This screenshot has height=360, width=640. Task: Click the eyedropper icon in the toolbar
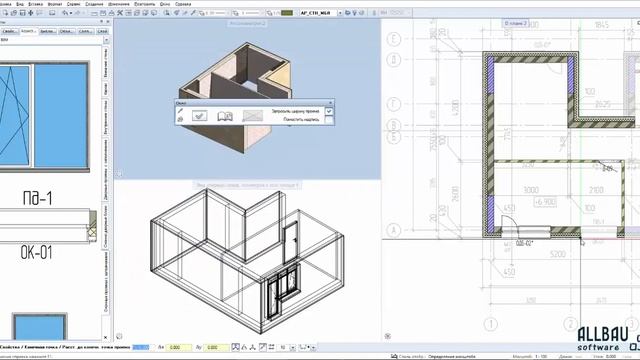tap(193, 13)
